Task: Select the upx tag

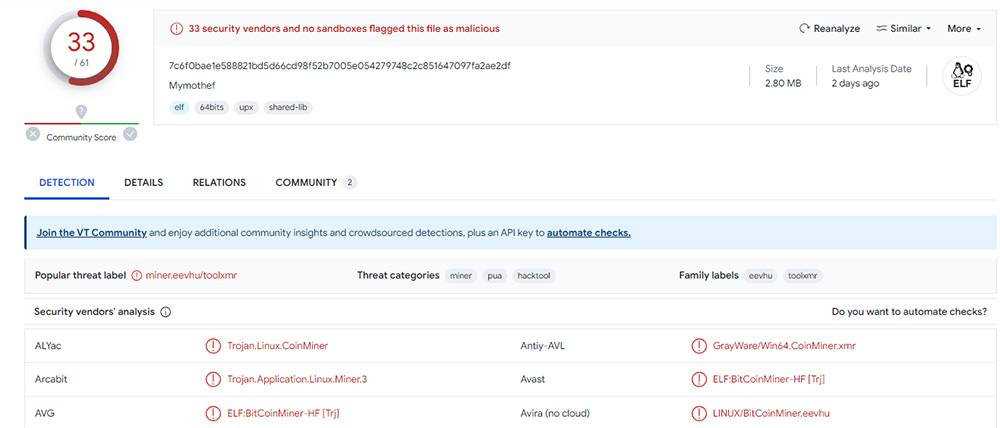Action: click(246, 108)
